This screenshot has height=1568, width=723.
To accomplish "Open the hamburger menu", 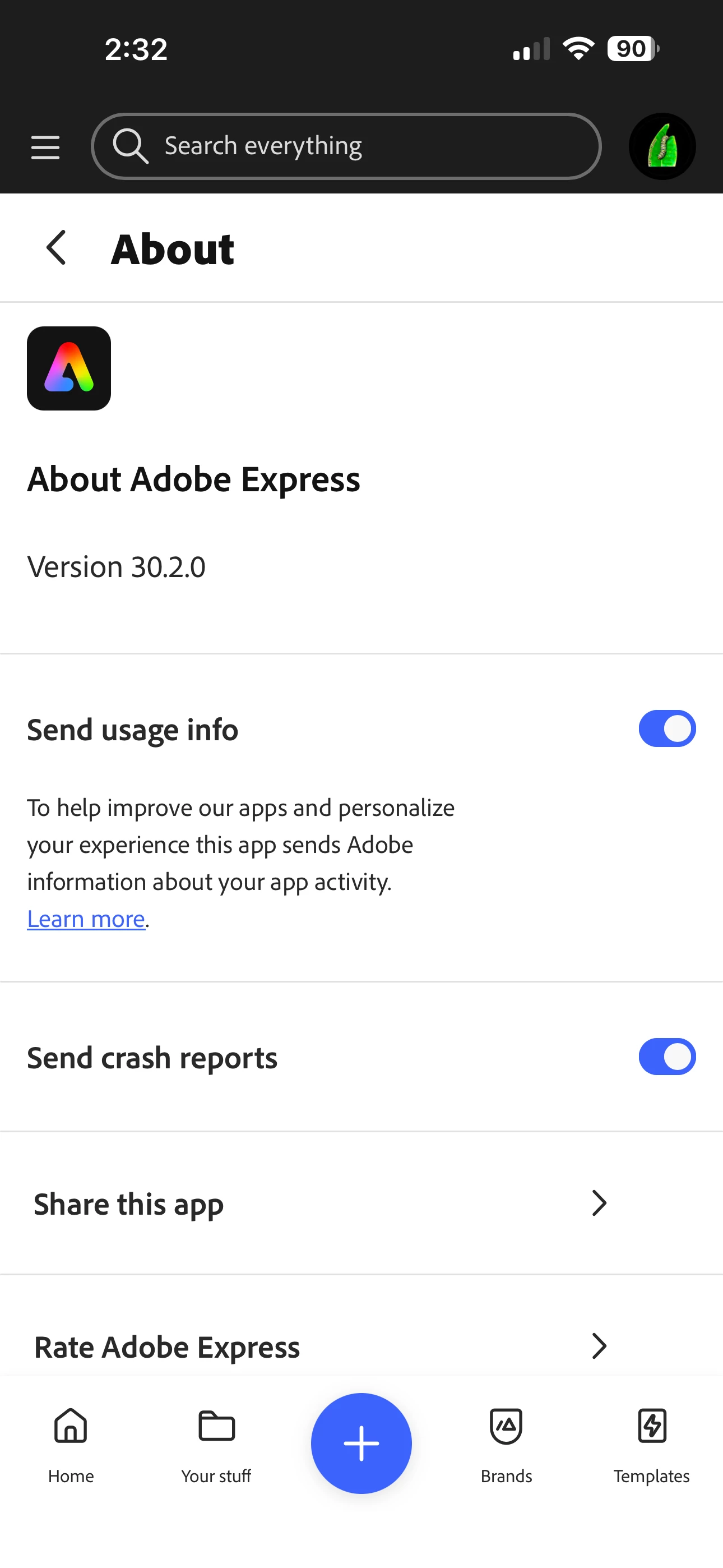I will pos(45,147).
